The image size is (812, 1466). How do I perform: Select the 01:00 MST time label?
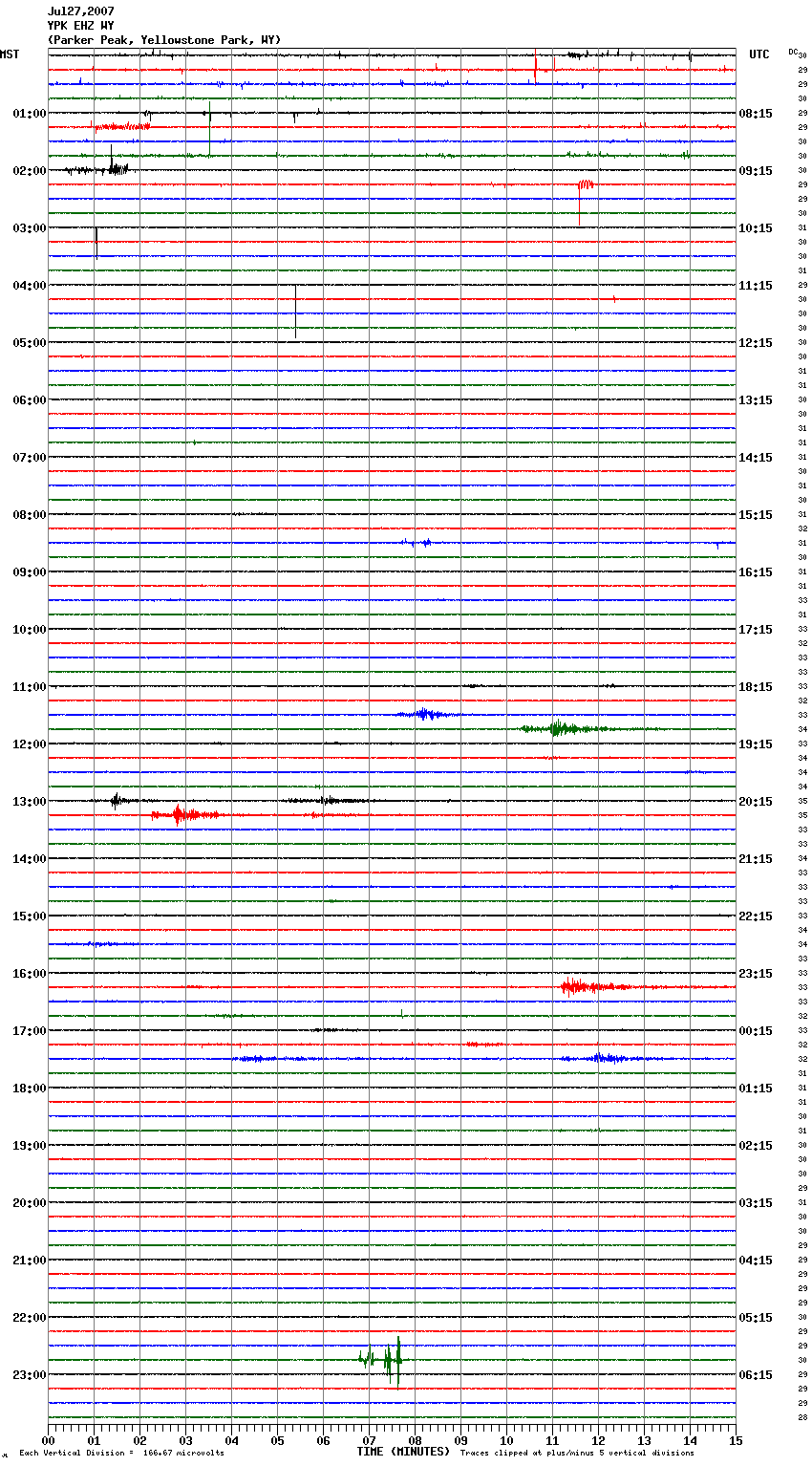(30, 114)
